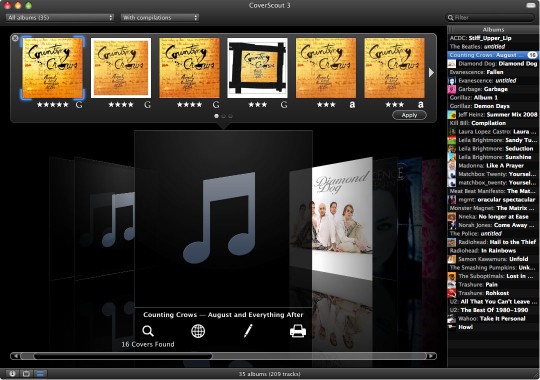Select Norah Jones: Come Away row
540x380 pixels.
pos(493,225)
